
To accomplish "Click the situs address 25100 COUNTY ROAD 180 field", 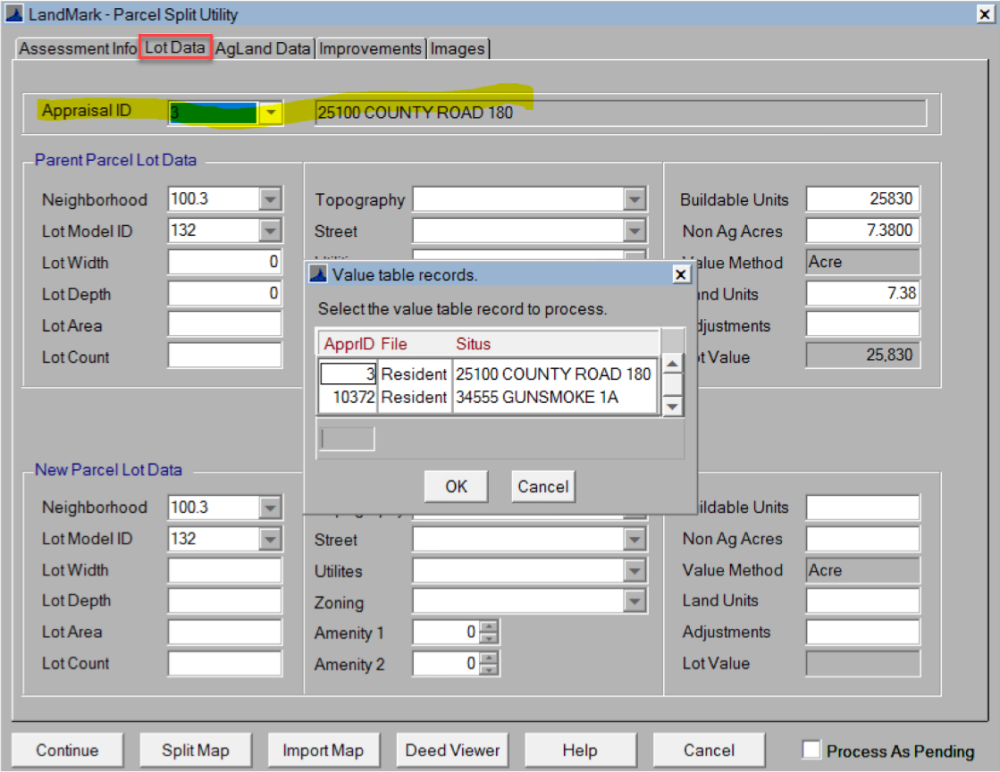I will (x=621, y=113).
